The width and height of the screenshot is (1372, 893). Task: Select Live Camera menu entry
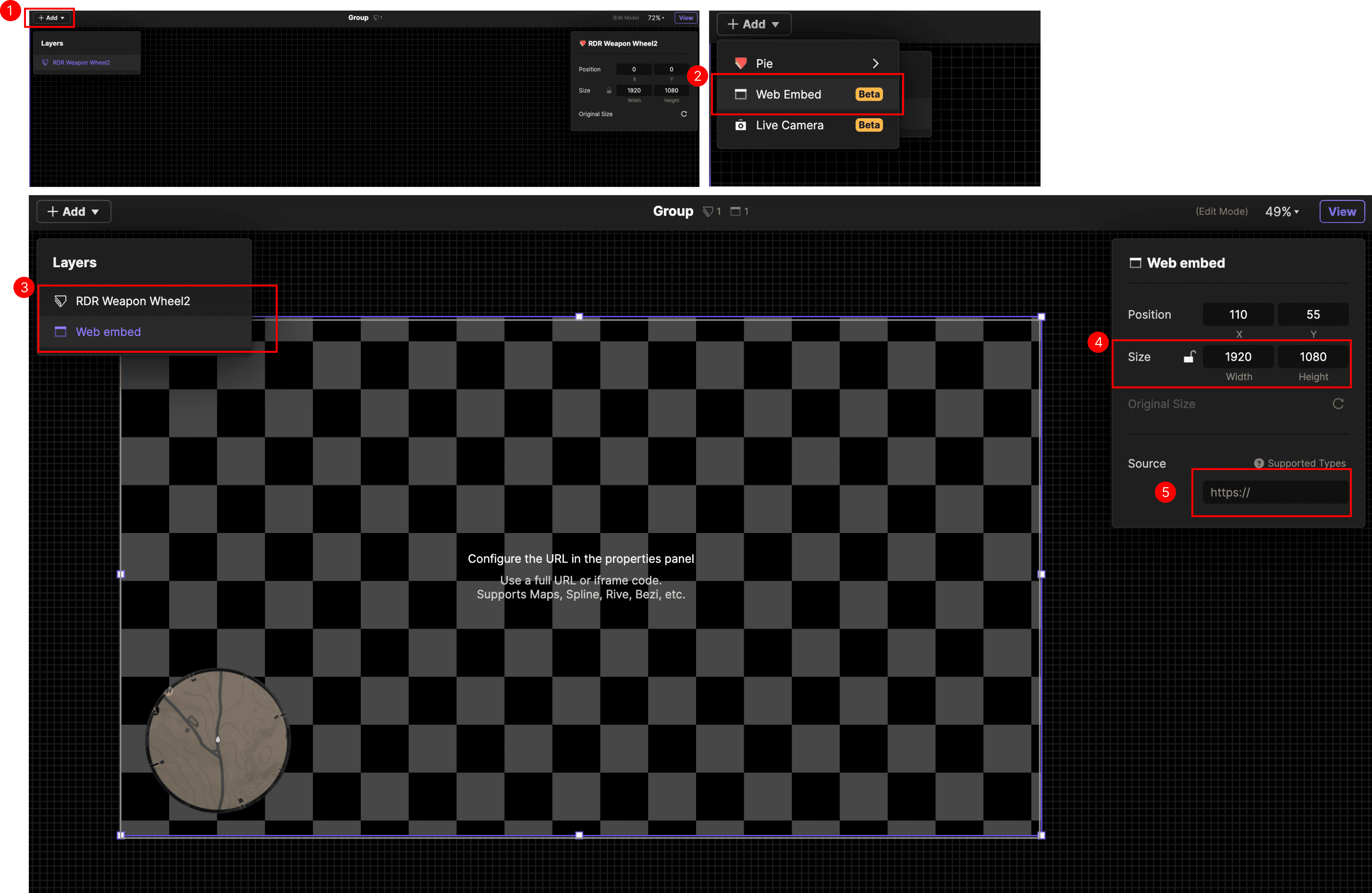[x=789, y=125]
